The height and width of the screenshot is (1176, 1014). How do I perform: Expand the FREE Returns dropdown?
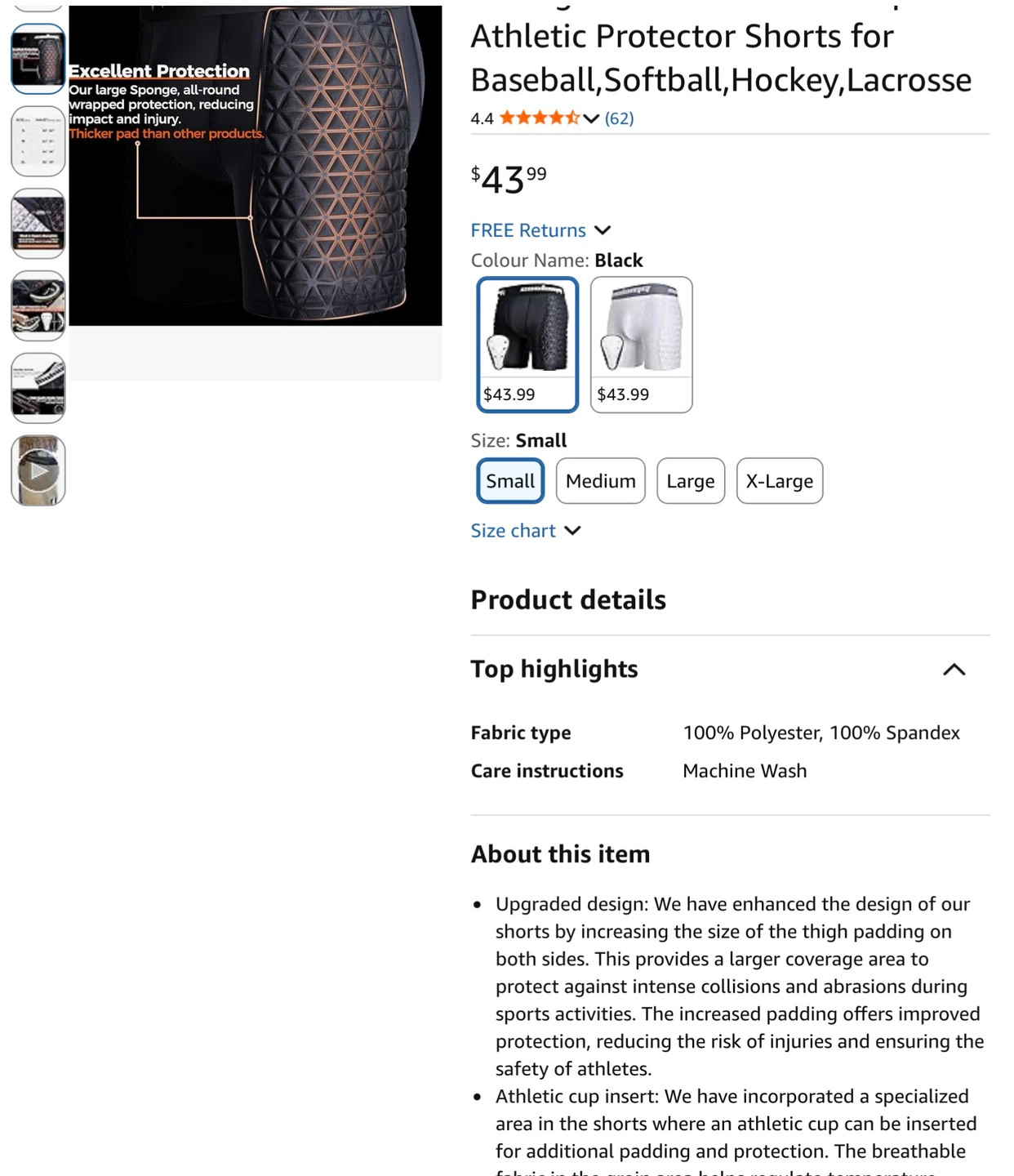tap(540, 230)
